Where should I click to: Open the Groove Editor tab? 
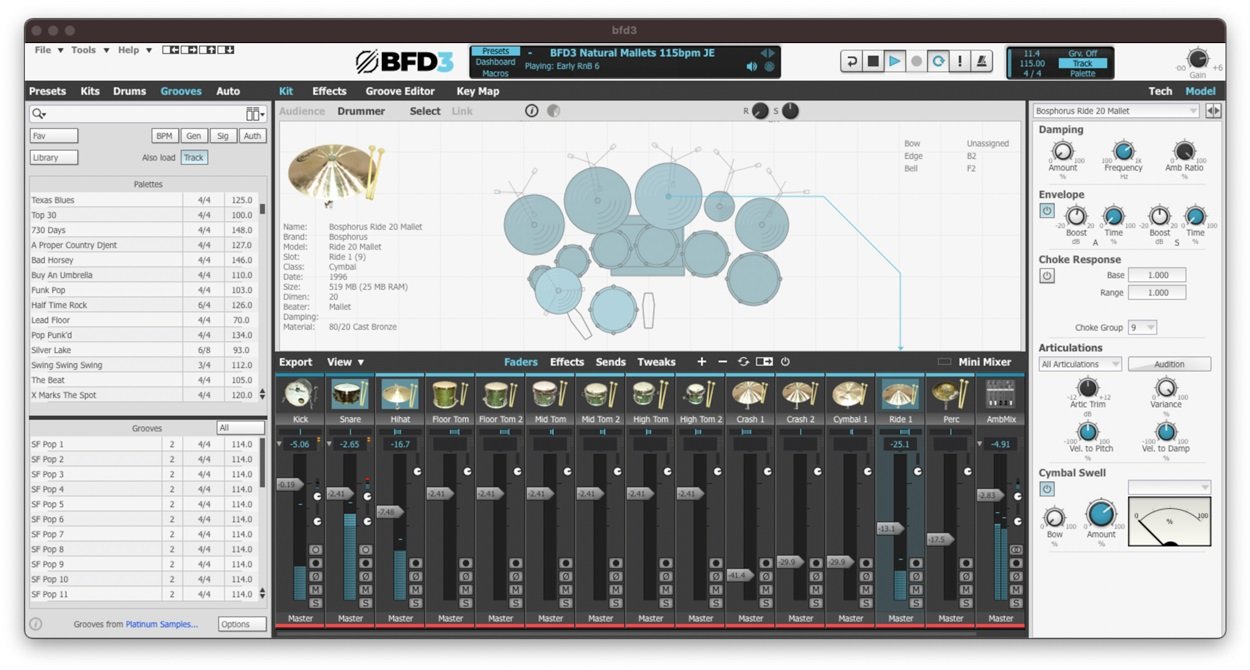pyautogui.click(x=400, y=91)
